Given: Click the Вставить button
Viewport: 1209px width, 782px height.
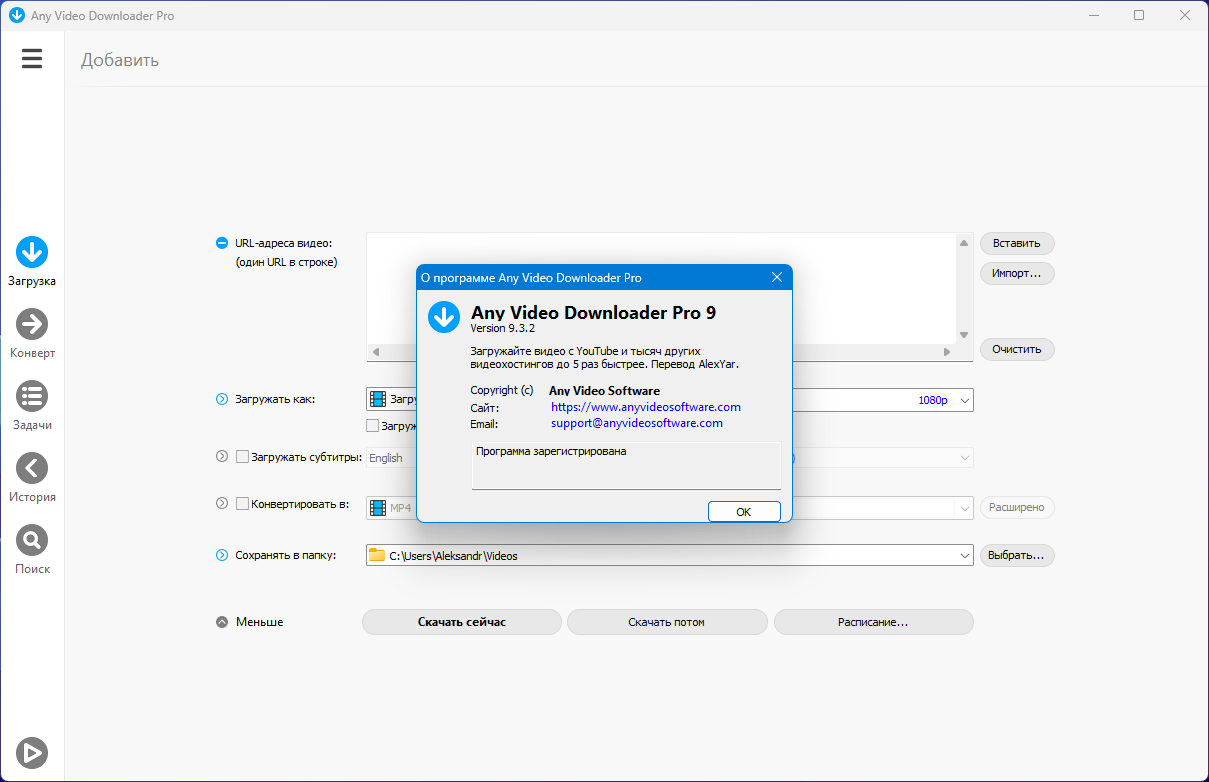Looking at the screenshot, I should click(x=1017, y=243).
